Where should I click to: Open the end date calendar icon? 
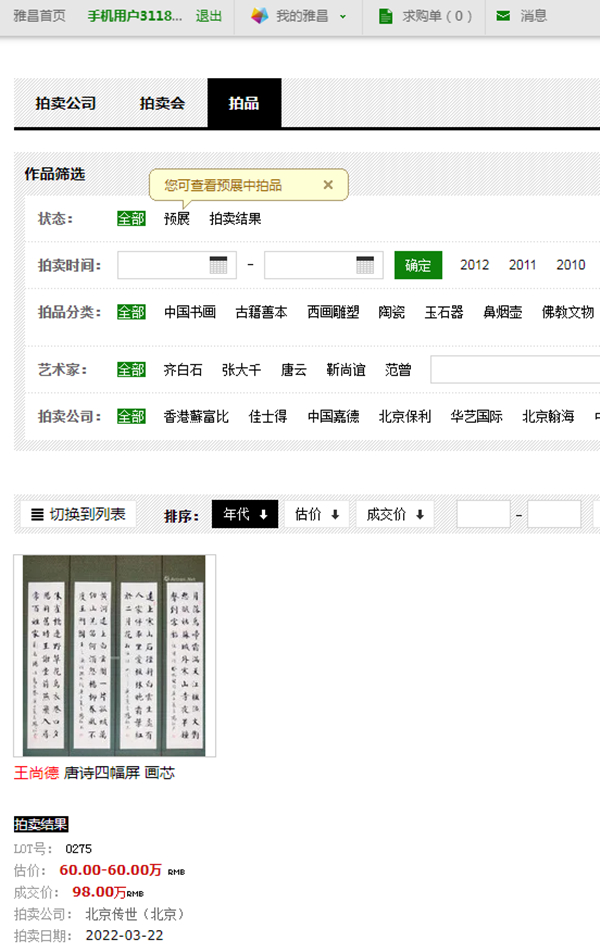pos(365,265)
